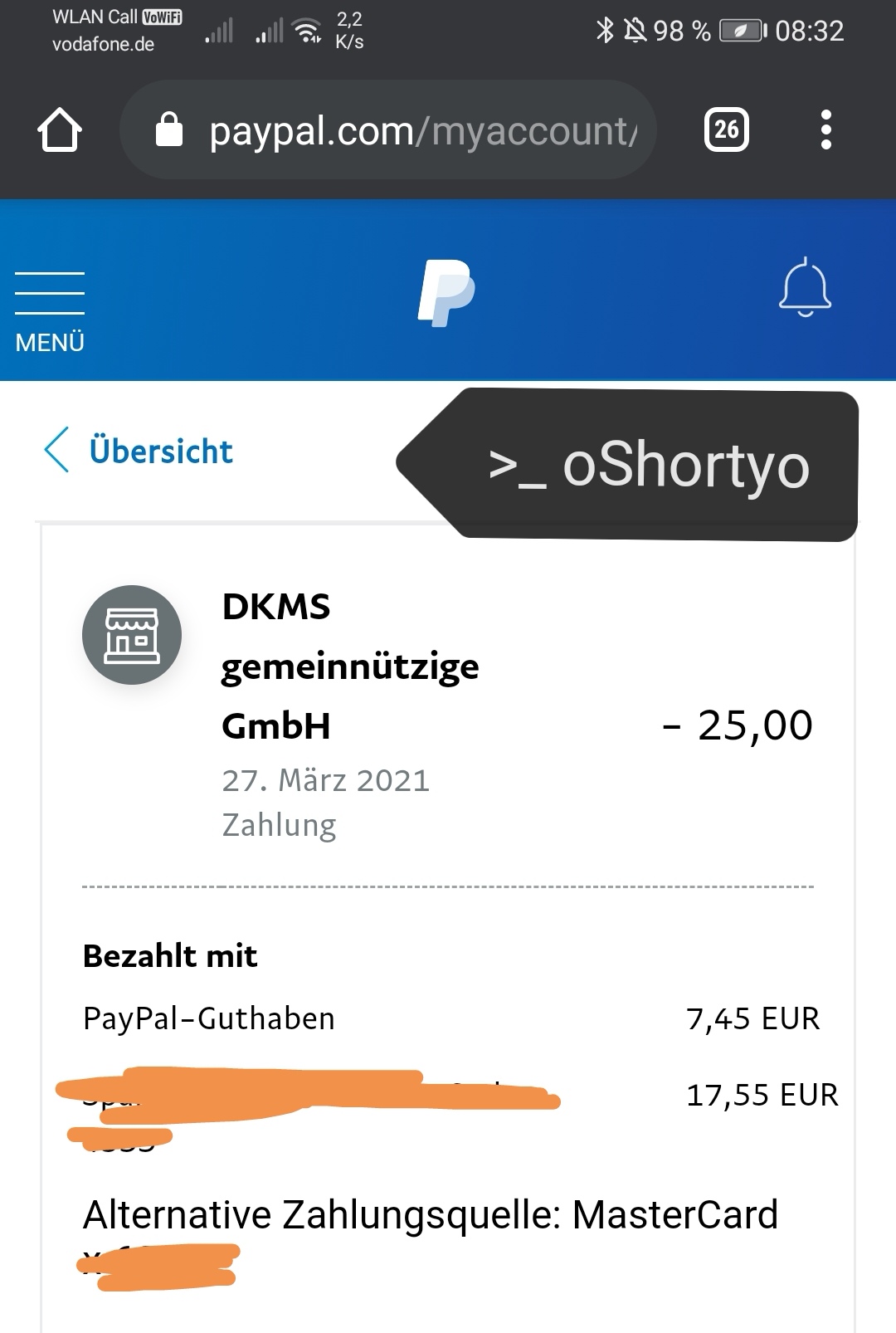The width and height of the screenshot is (896, 1333).
Task: Tap the Alternative Zahlungsquelle MasterCard text
Action: 431,1214
